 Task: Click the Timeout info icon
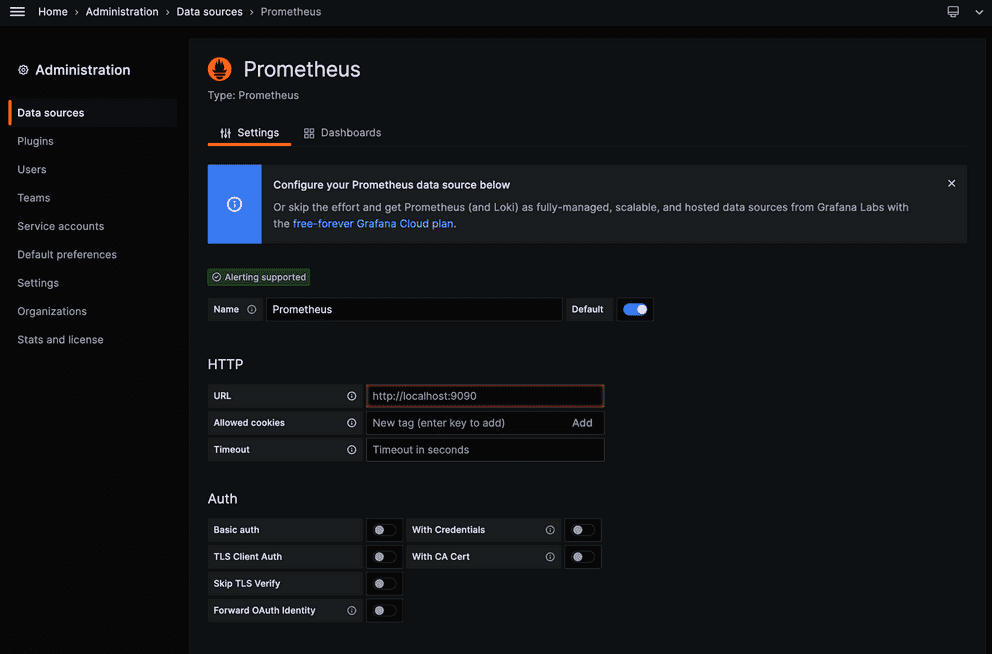tap(351, 450)
